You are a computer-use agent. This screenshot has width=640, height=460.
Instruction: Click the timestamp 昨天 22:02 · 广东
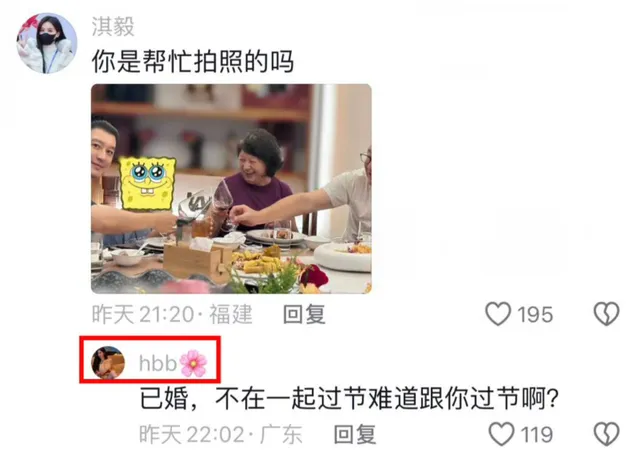click(x=220, y=434)
